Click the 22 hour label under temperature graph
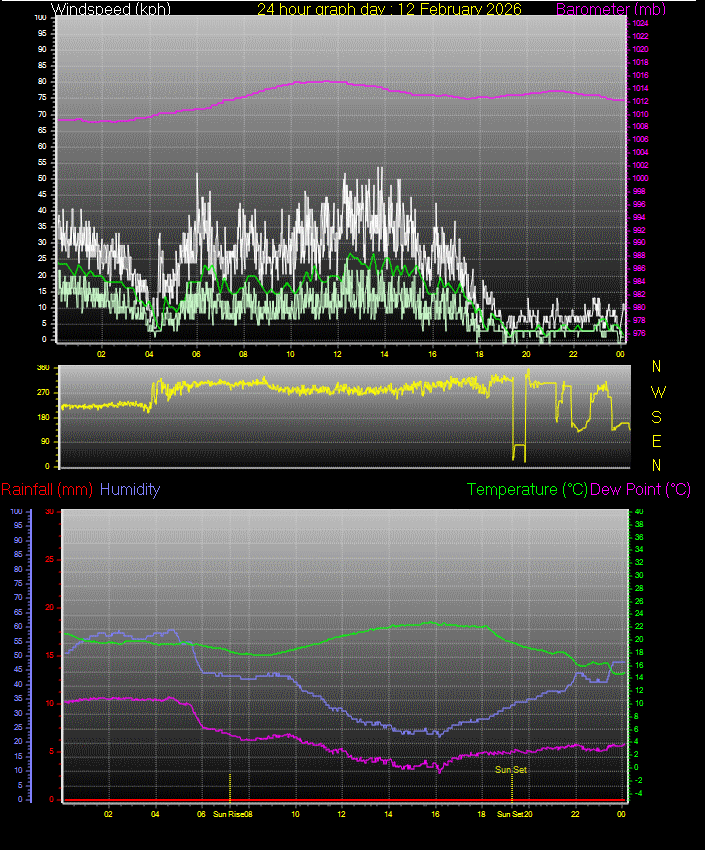 pyautogui.click(x=575, y=814)
